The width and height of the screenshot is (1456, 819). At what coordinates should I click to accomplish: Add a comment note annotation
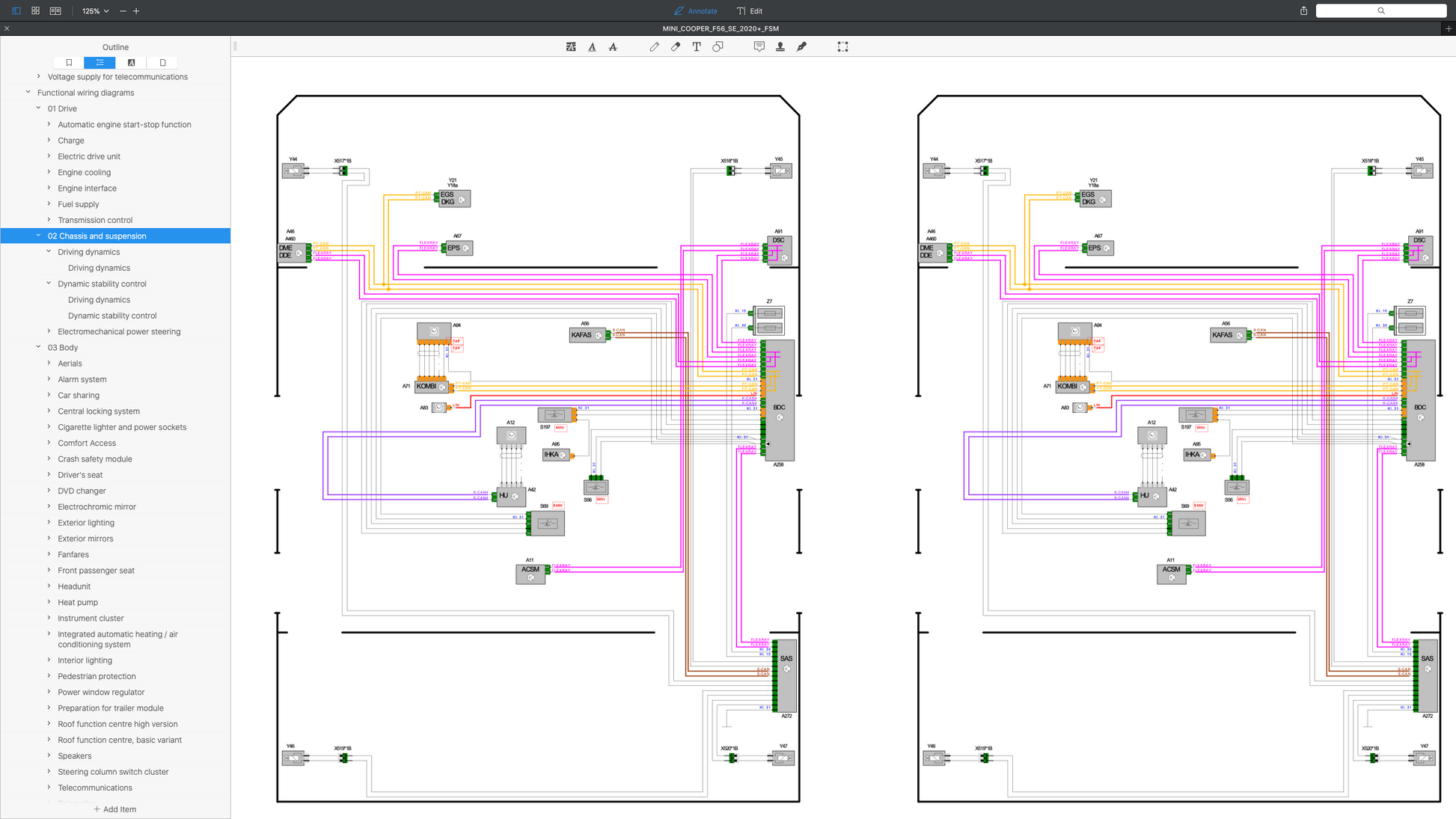[759, 46]
